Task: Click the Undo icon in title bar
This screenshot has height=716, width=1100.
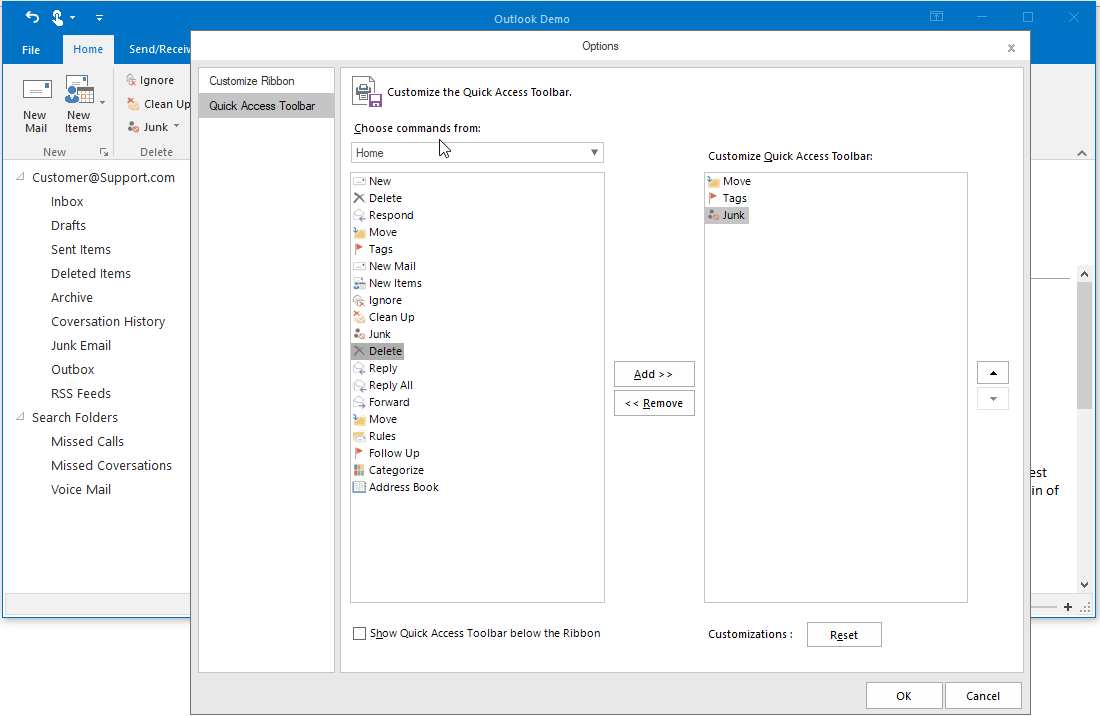Action: point(32,17)
